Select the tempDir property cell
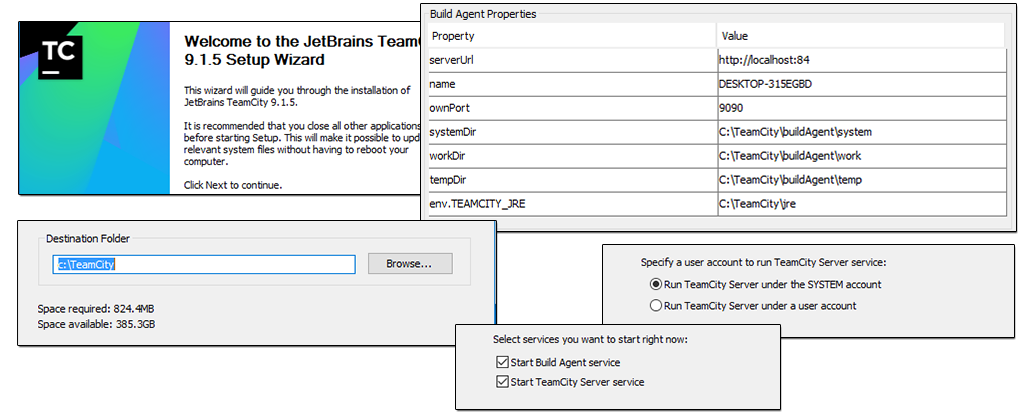This screenshot has height=420, width=1024. [573, 180]
